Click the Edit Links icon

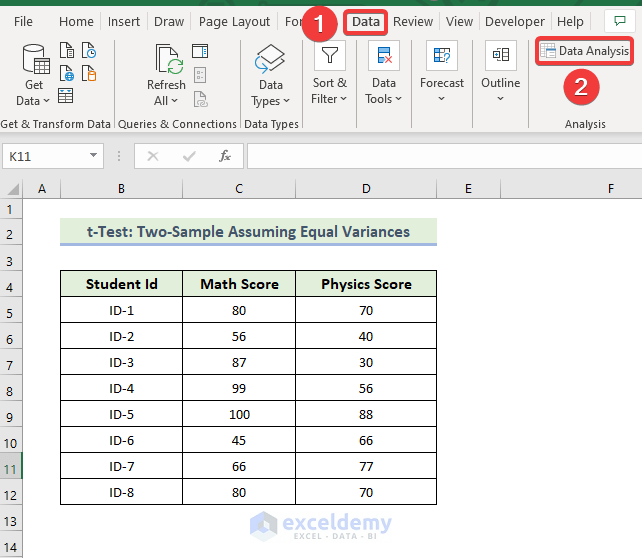click(201, 99)
